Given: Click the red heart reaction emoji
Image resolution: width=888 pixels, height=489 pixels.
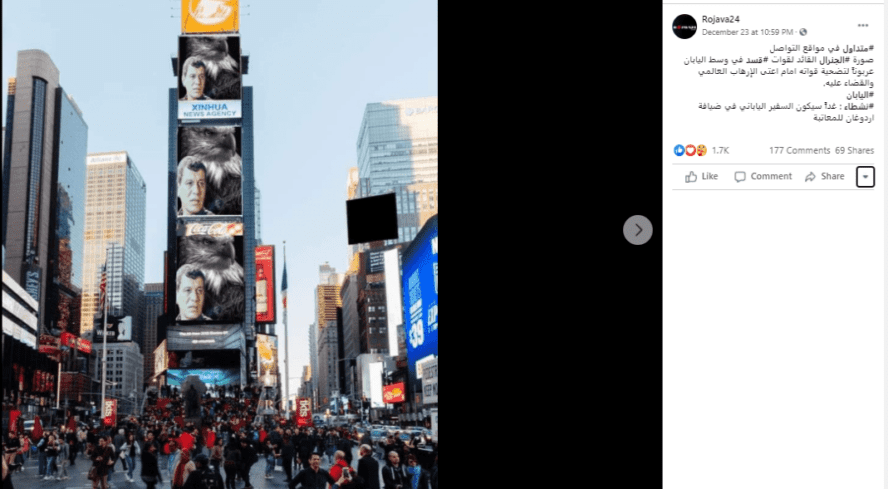Looking at the screenshot, I should [690, 150].
